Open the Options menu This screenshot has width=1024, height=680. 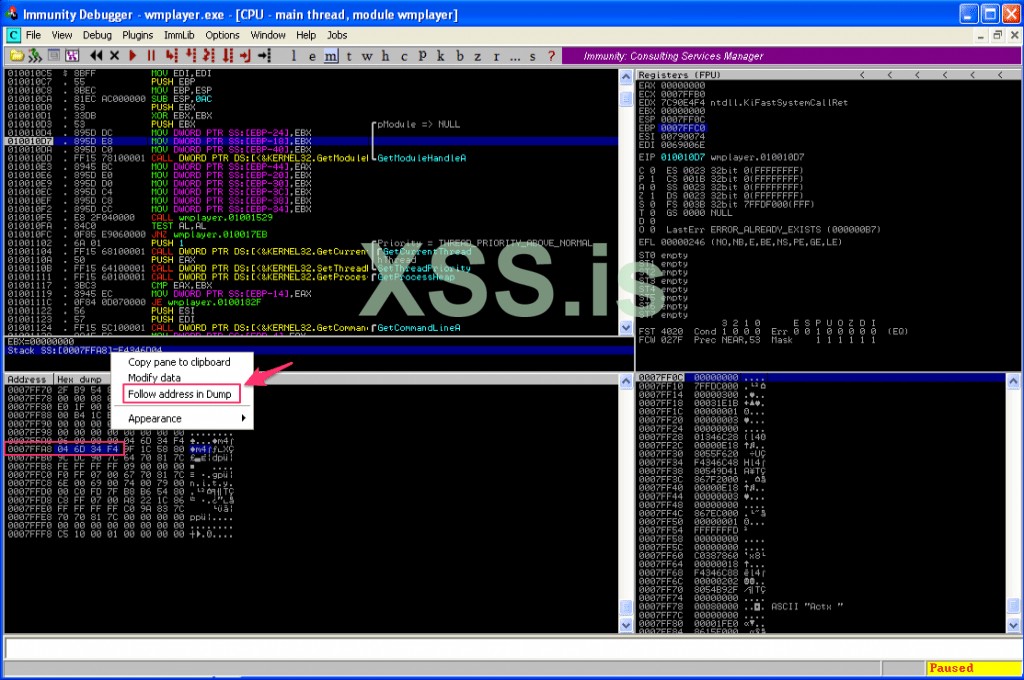(223, 35)
